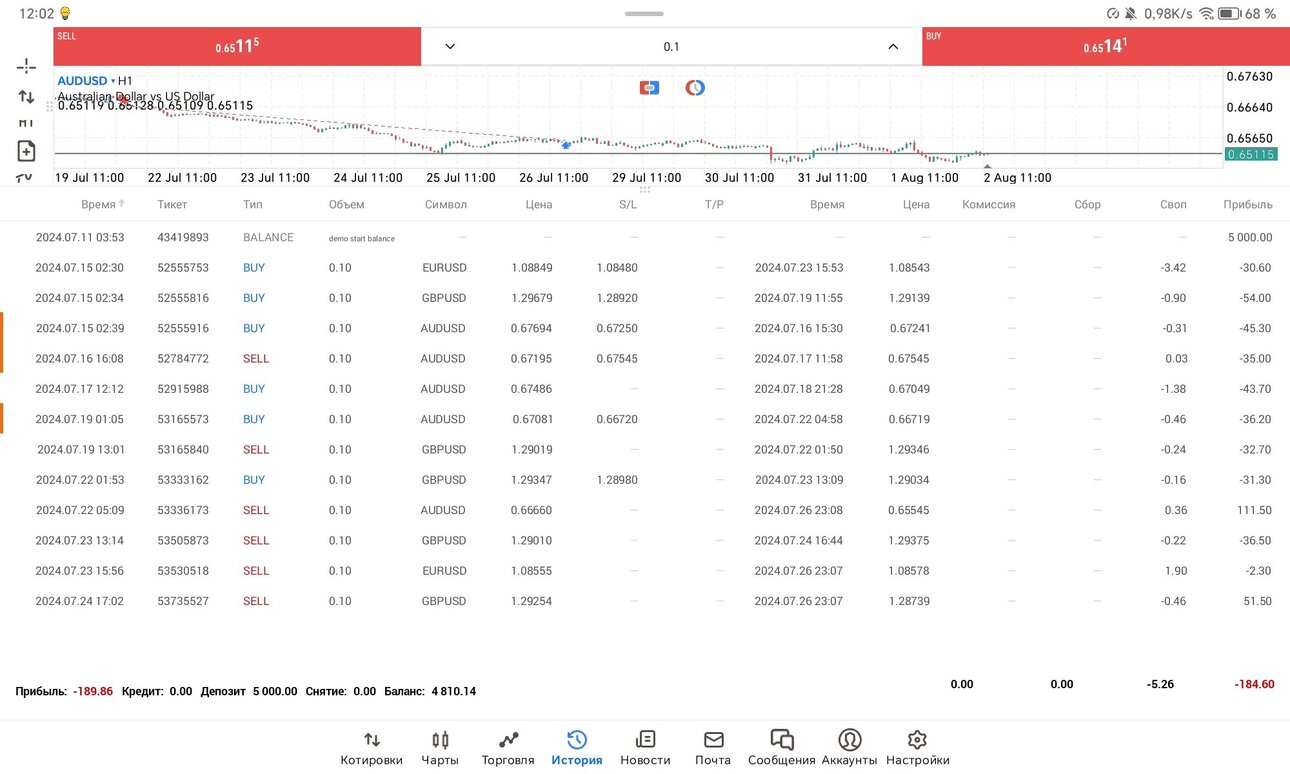Sort by Тикет column header

172,204
